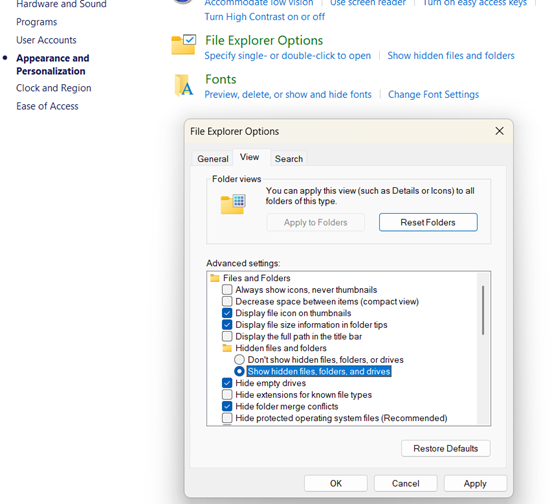The height and width of the screenshot is (504, 552).
Task: Confirm with the OK button
Action: 335,483
